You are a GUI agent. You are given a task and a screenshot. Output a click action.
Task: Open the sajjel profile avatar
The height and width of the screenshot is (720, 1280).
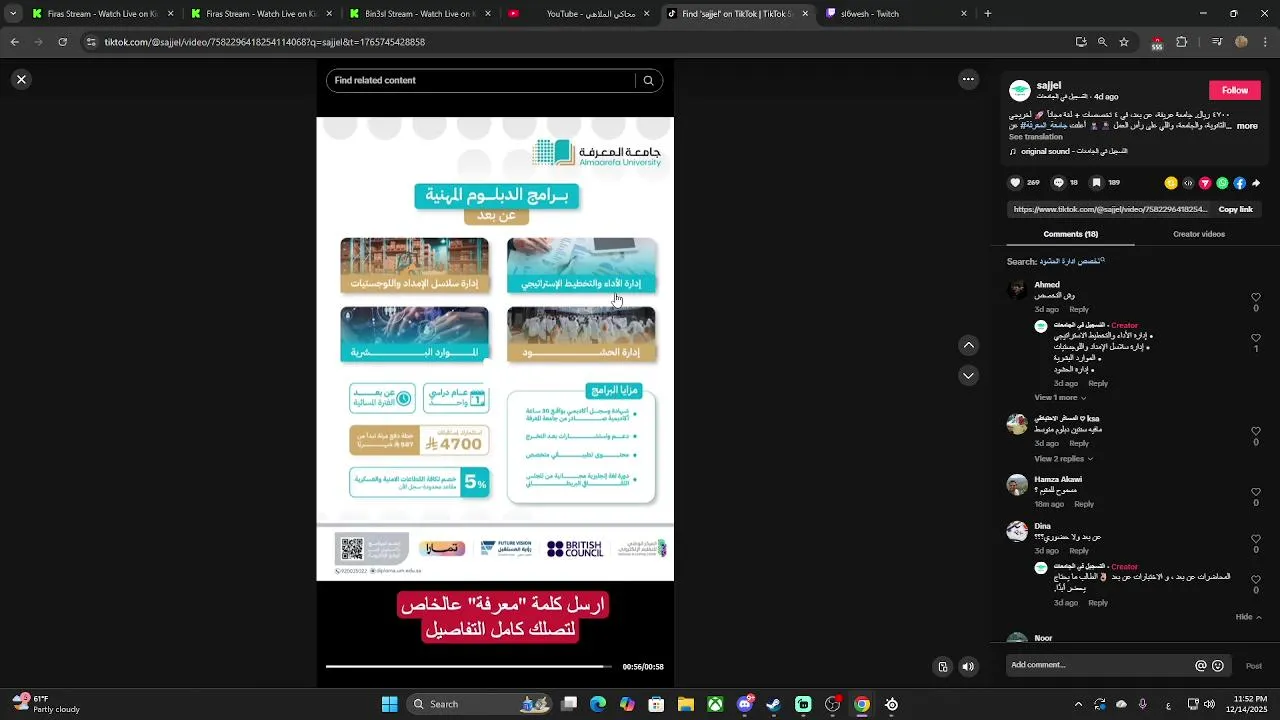1019,91
